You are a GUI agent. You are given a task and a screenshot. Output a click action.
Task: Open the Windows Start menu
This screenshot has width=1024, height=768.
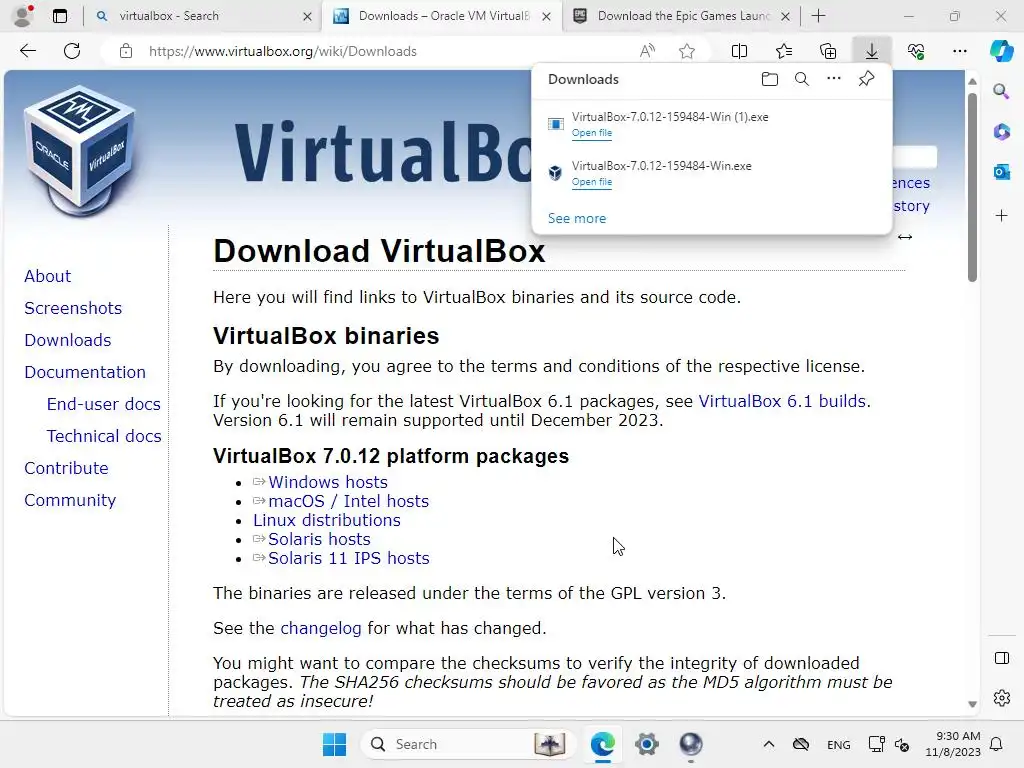(334, 744)
